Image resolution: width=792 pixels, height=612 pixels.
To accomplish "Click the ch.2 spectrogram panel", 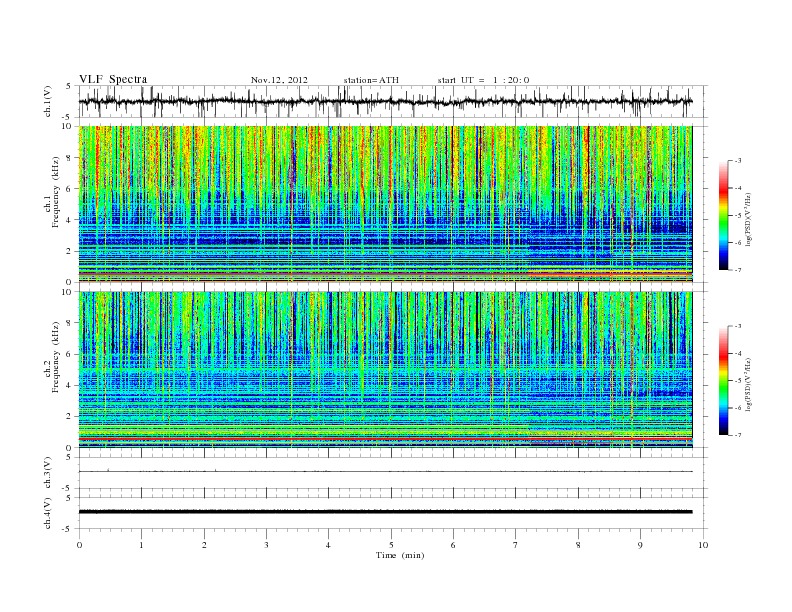I will pyautogui.click(x=385, y=370).
